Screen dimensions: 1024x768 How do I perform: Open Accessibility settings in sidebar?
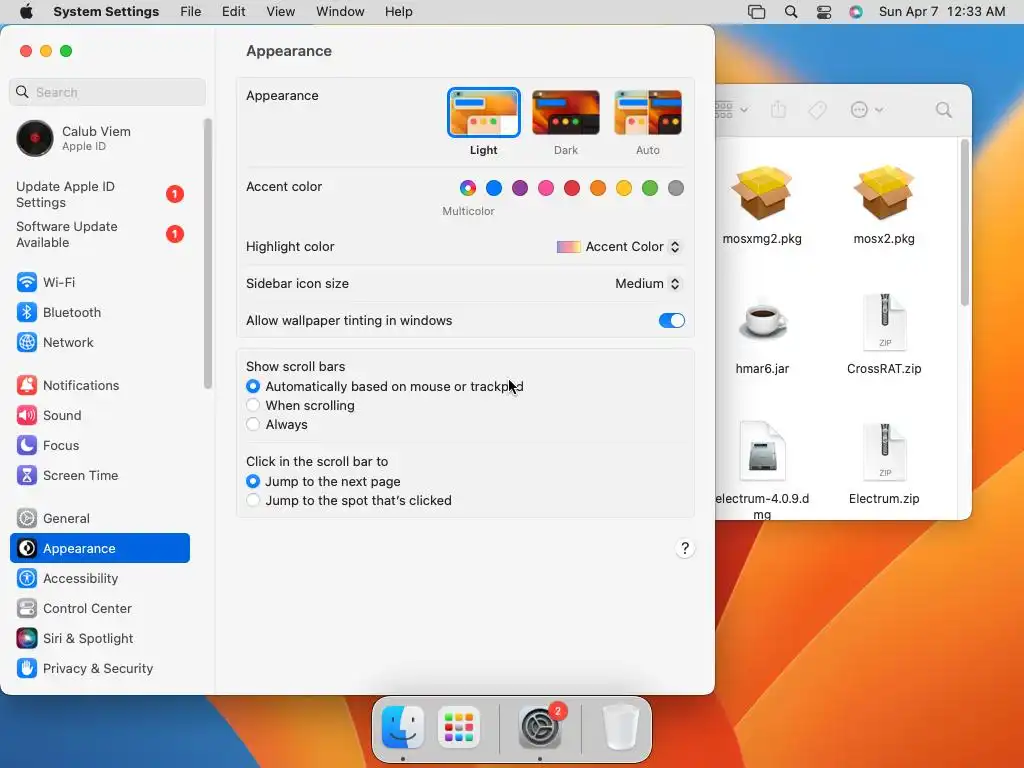point(100,579)
